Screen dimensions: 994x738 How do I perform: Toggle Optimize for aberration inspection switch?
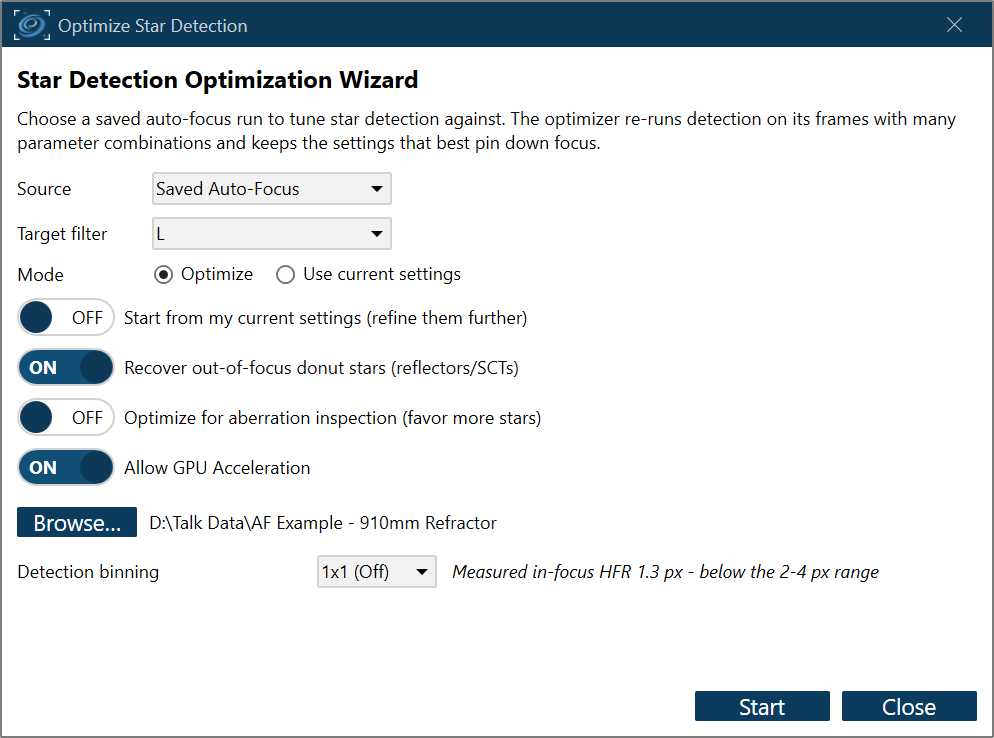[65, 417]
